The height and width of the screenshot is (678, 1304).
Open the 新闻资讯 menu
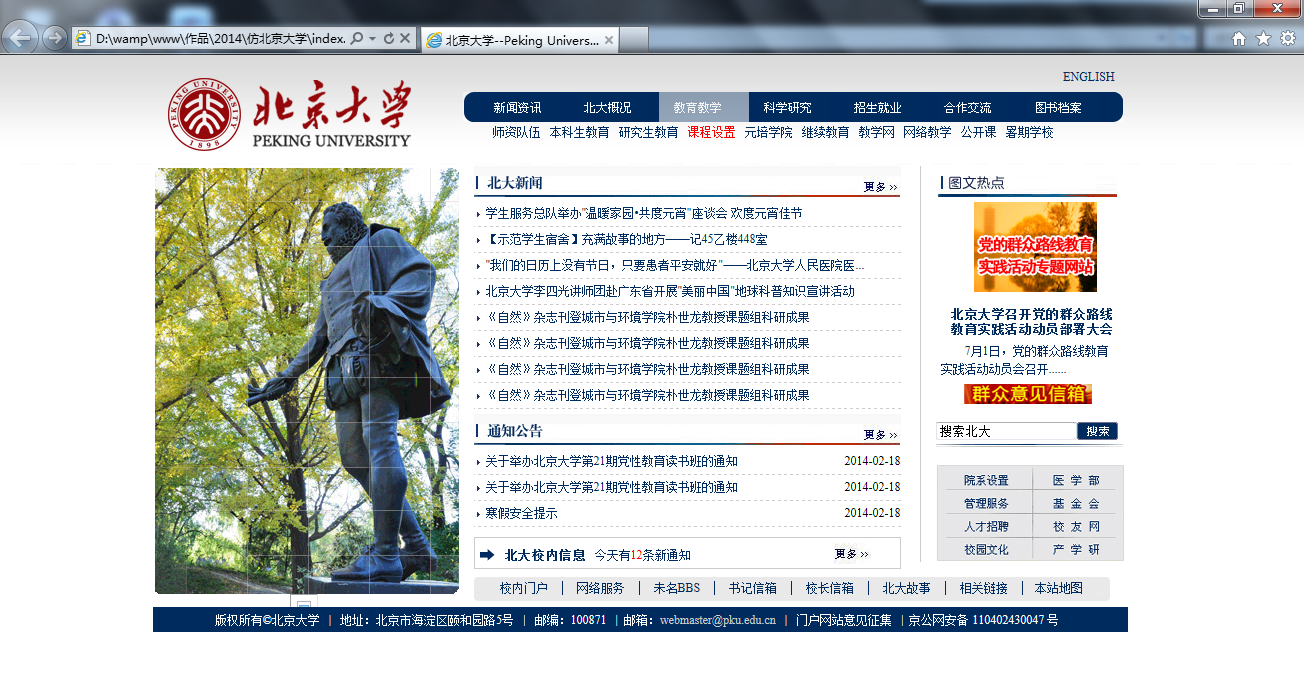517,108
